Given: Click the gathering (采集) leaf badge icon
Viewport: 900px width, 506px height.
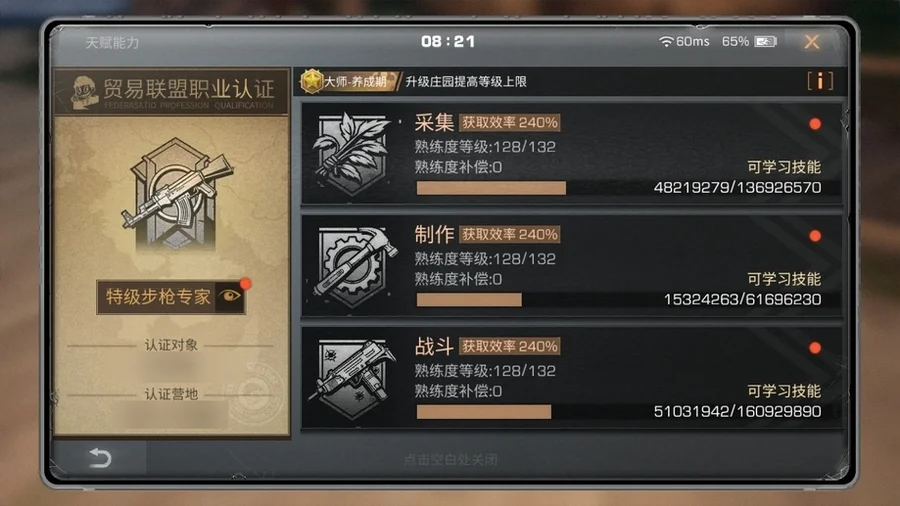Looking at the screenshot, I should tap(351, 153).
